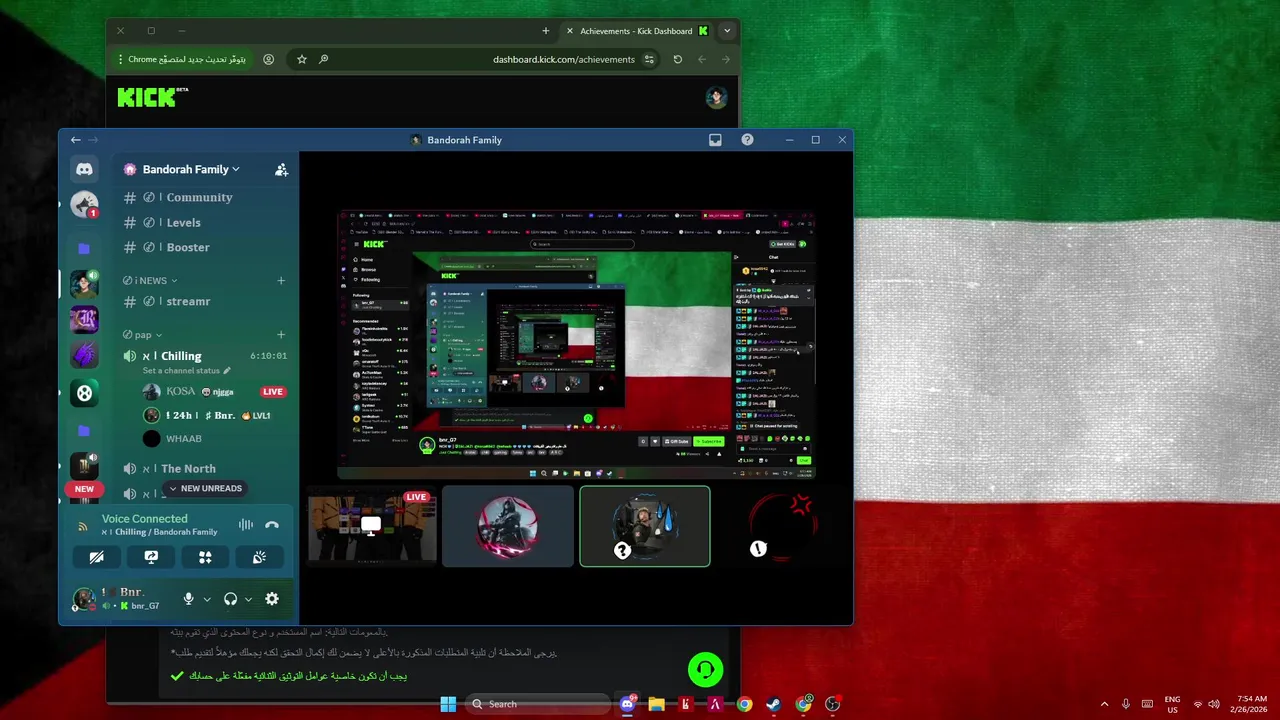Open the volume icon in system tray

pos(1216,704)
